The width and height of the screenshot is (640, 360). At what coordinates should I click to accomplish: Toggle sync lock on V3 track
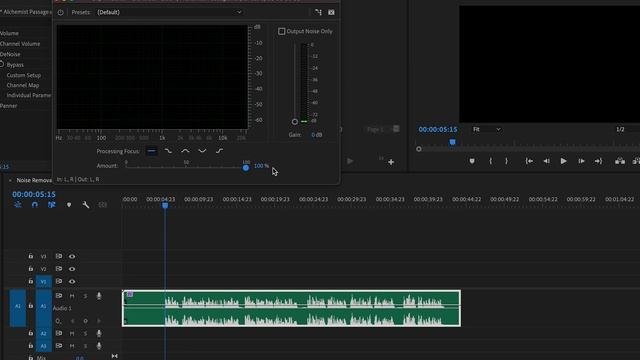pyautogui.click(x=59, y=256)
